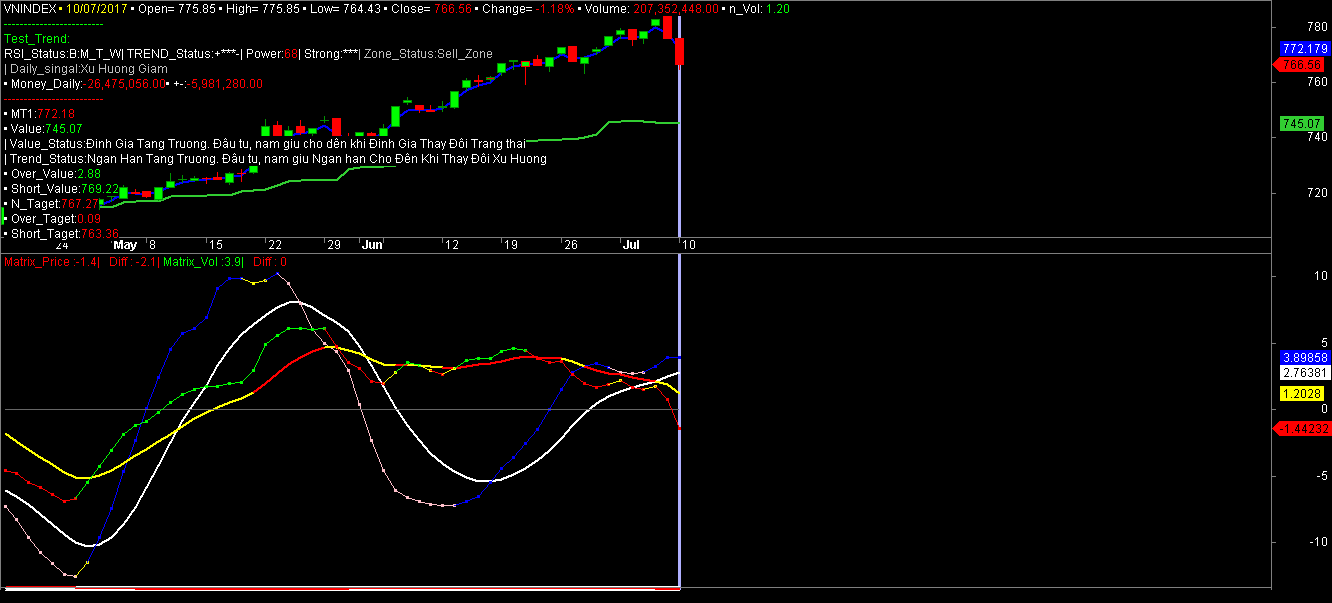Select the Jul label on date axis

point(631,244)
